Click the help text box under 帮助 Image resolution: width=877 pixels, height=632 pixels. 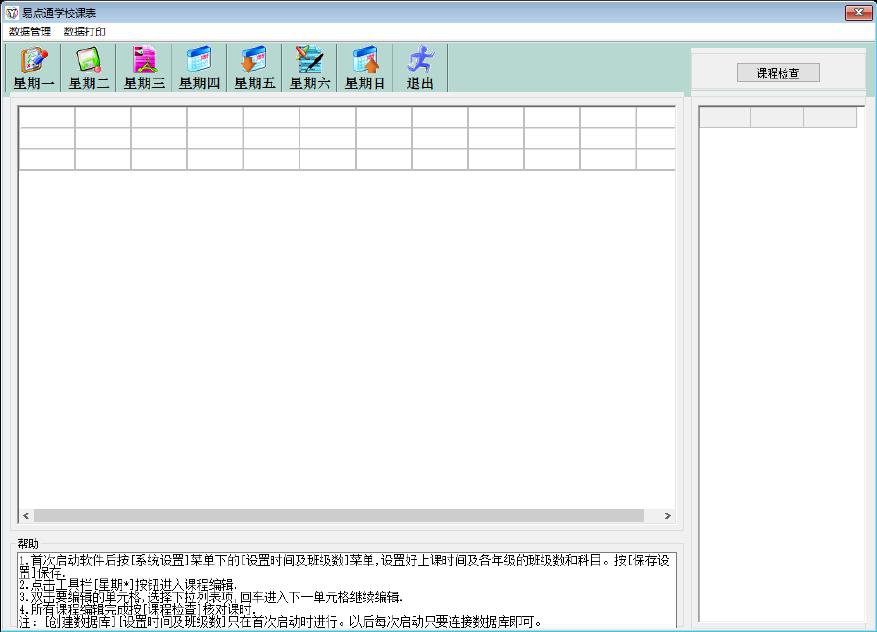click(x=346, y=589)
